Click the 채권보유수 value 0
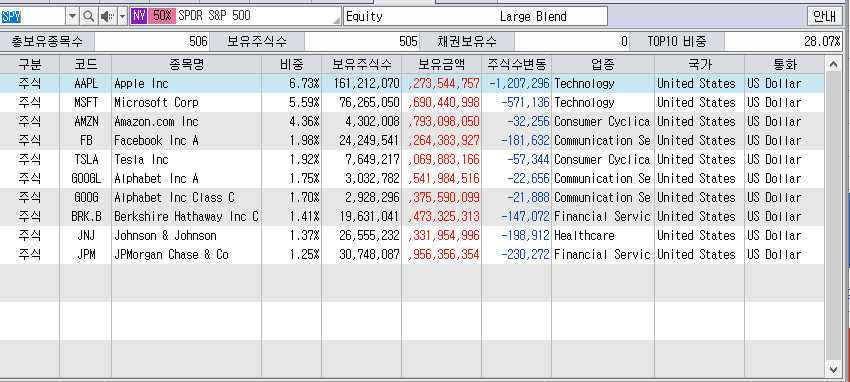Image resolution: width=850 pixels, height=382 pixels. pyautogui.click(x=572, y=42)
